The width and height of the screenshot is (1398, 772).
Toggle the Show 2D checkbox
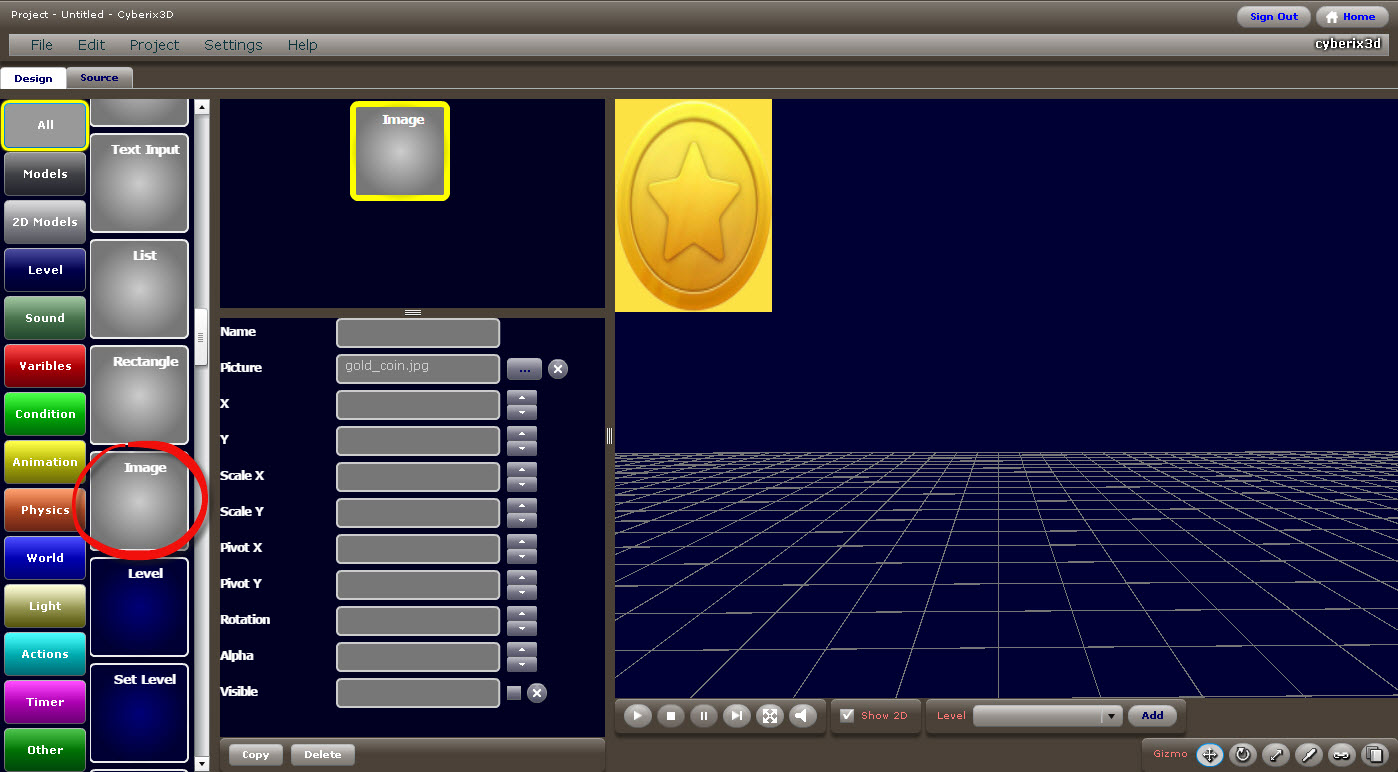pos(847,715)
